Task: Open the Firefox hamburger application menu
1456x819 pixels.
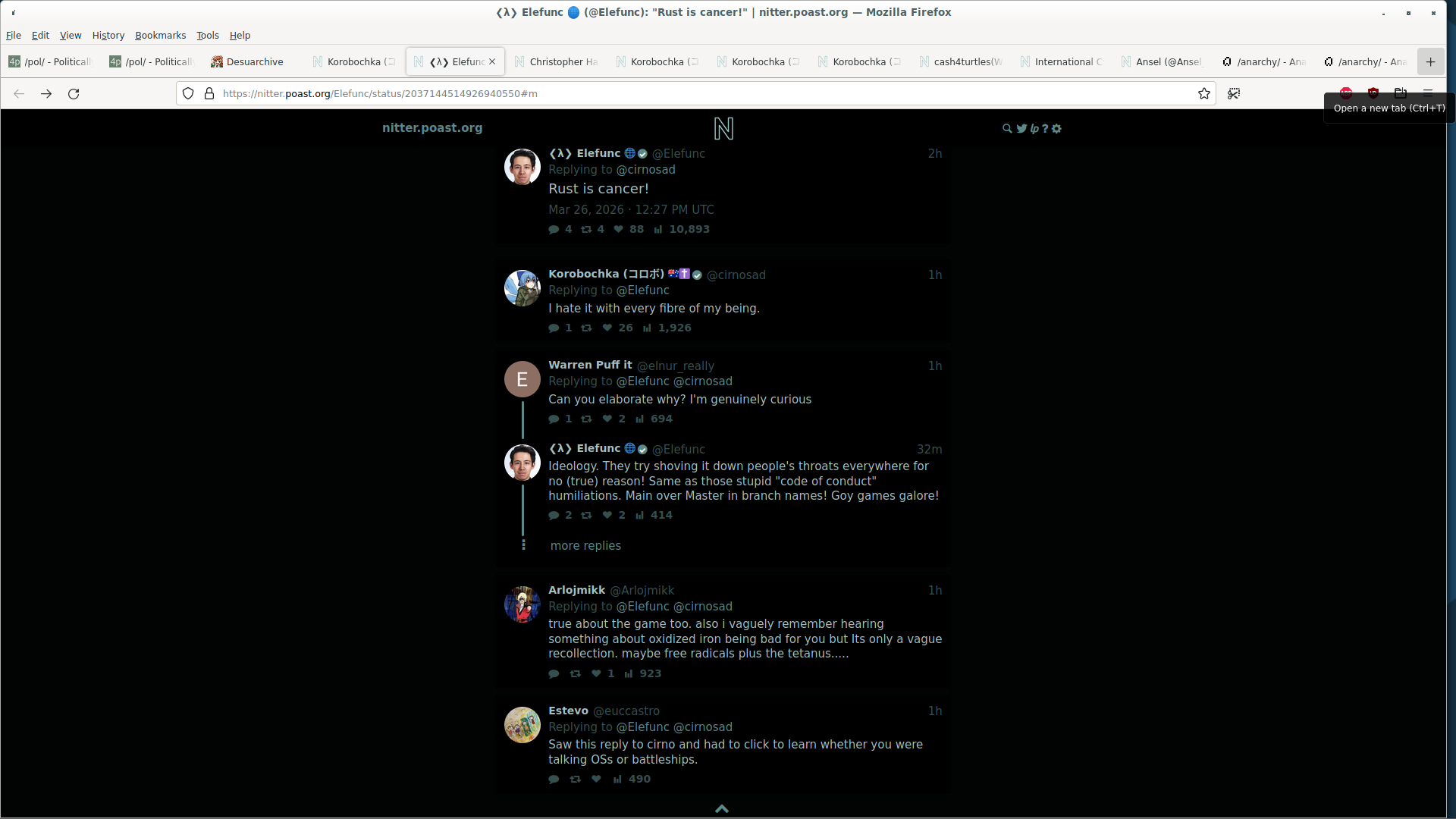Action: click(1427, 94)
